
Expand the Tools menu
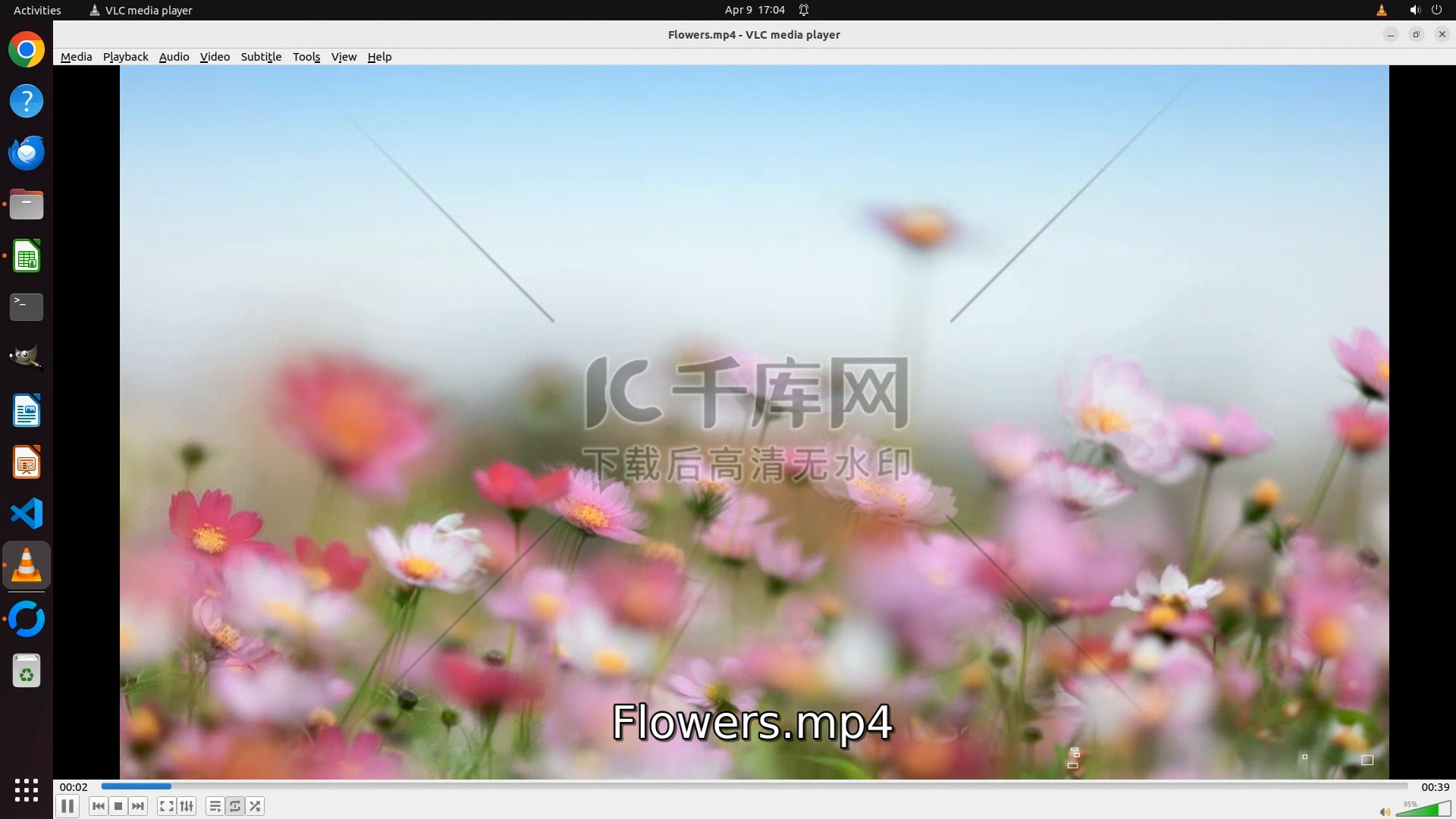coord(306,57)
